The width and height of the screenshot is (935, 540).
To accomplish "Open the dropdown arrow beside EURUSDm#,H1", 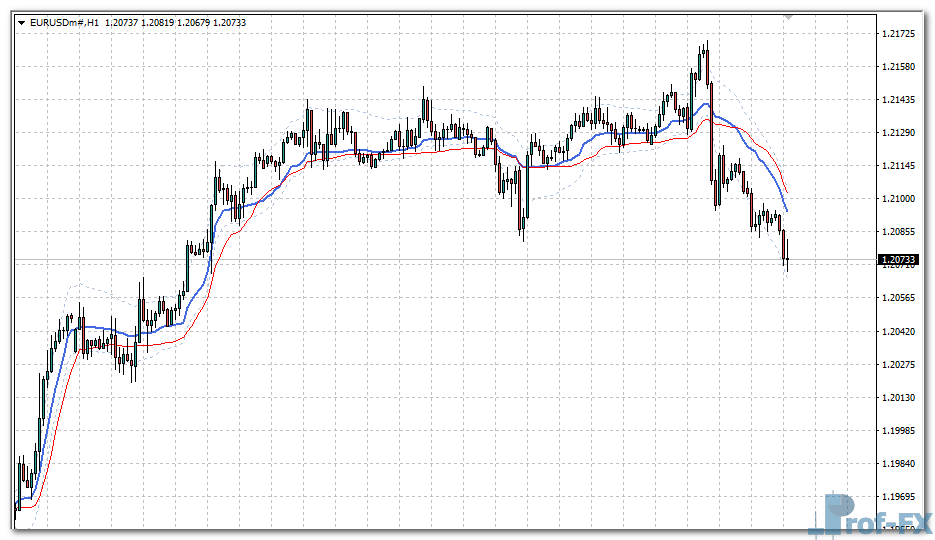I will click(x=22, y=23).
